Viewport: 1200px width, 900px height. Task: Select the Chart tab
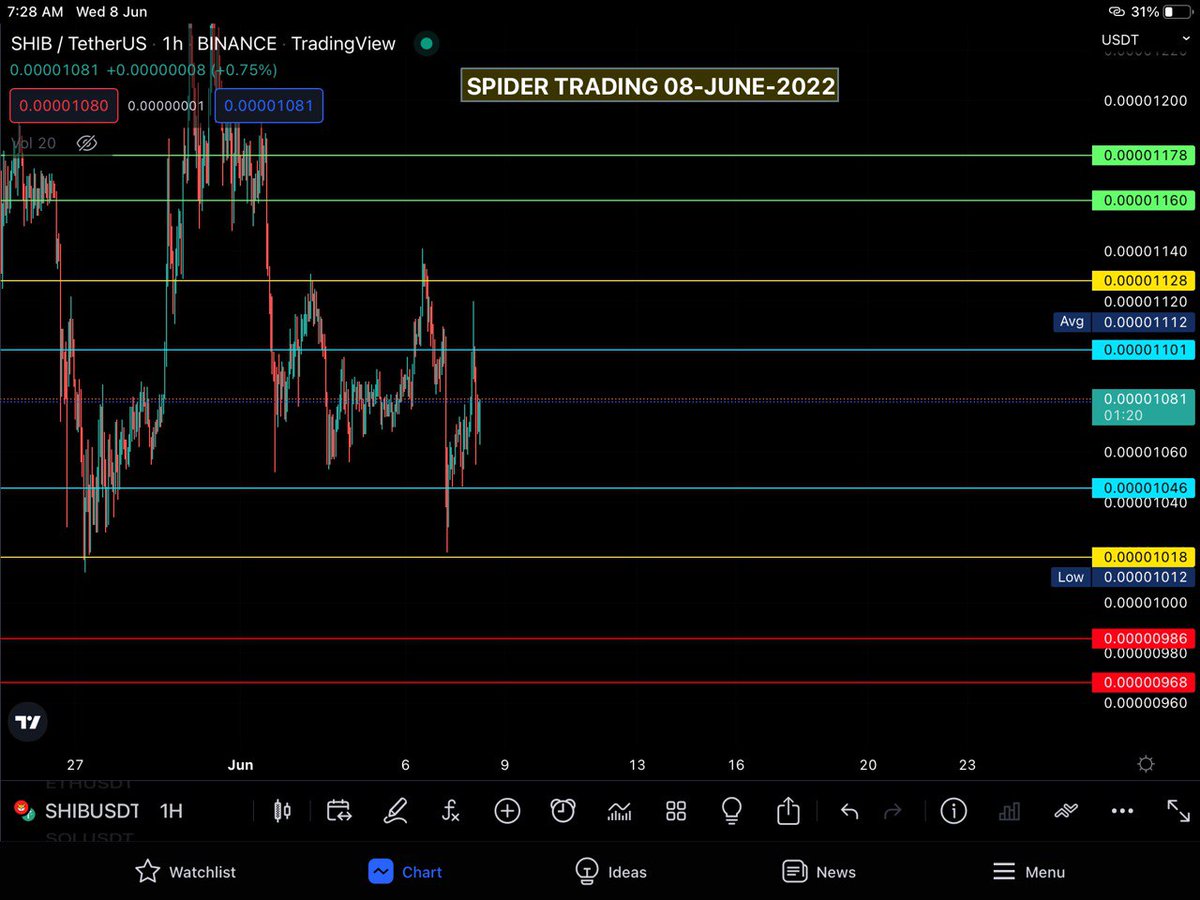405,872
